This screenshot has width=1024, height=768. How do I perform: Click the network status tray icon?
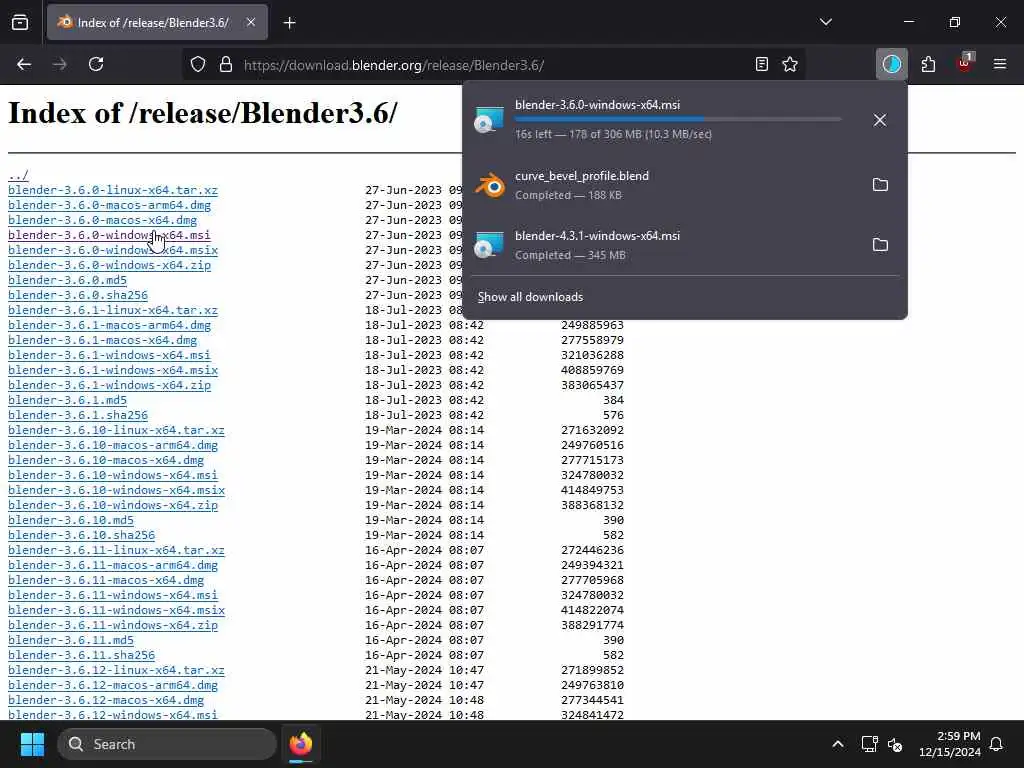[x=869, y=744]
